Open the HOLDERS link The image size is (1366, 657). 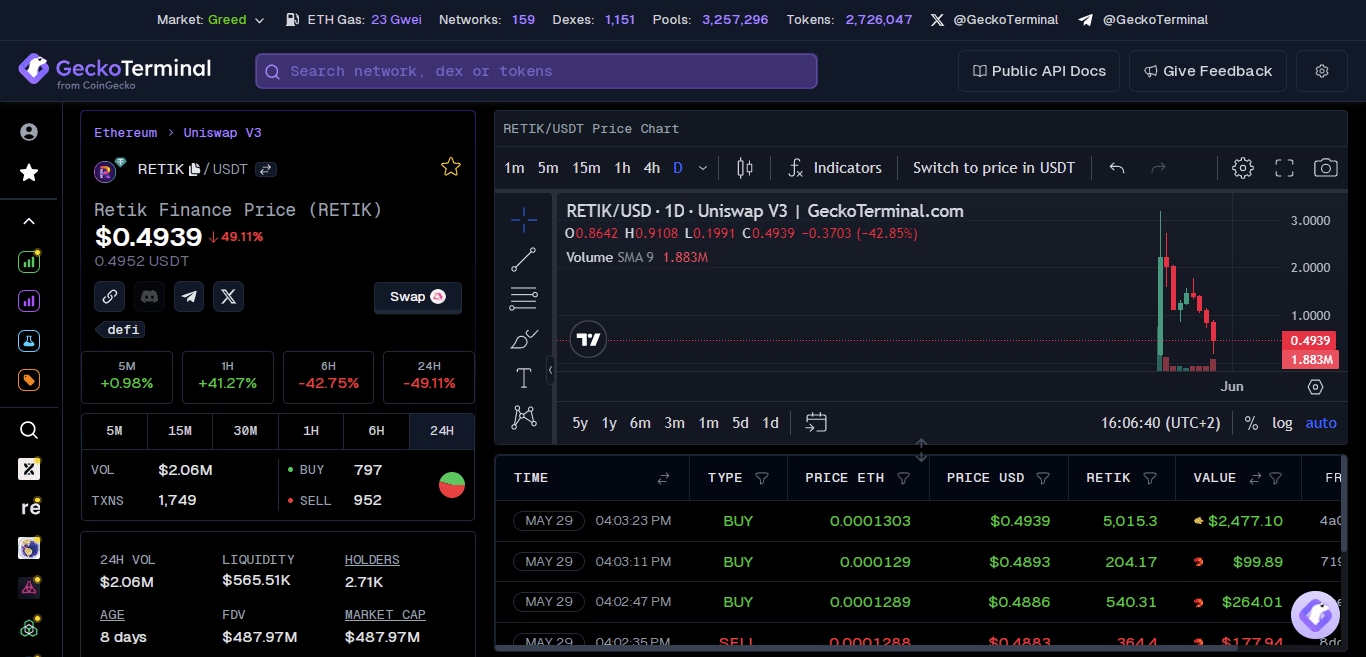click(x=372, y=560)
